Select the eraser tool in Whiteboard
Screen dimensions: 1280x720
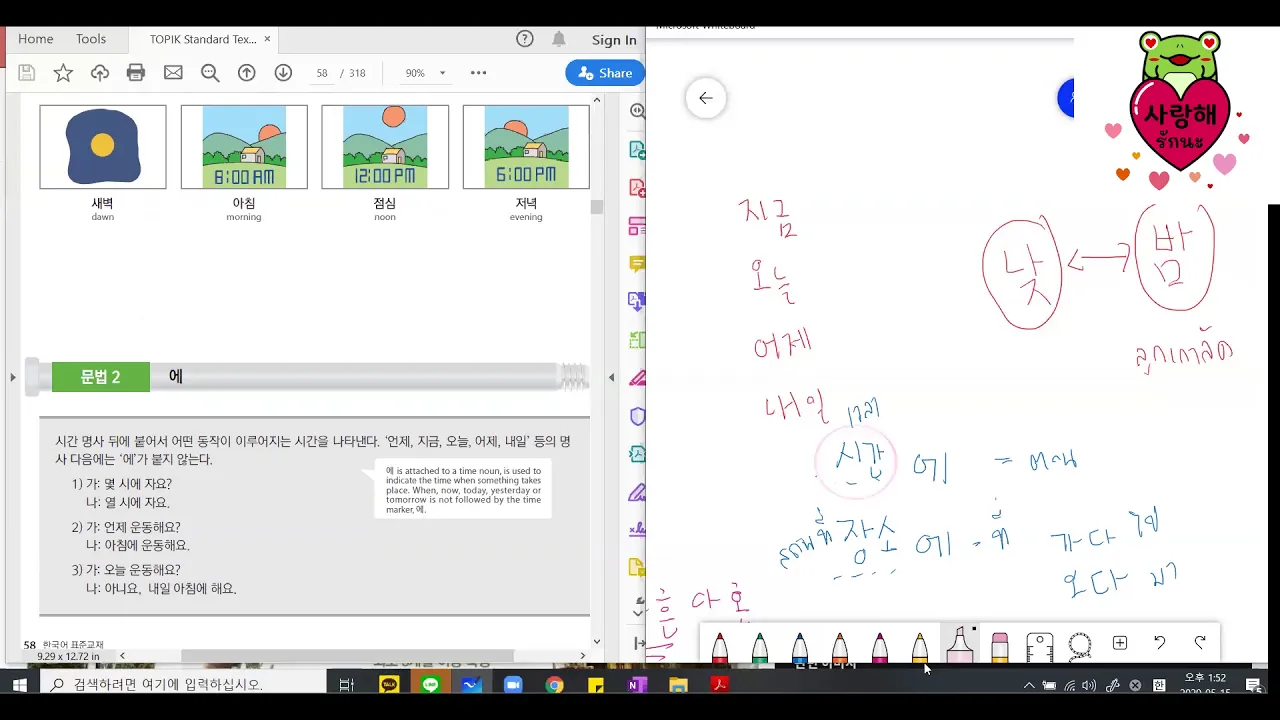click(1000, 646)
